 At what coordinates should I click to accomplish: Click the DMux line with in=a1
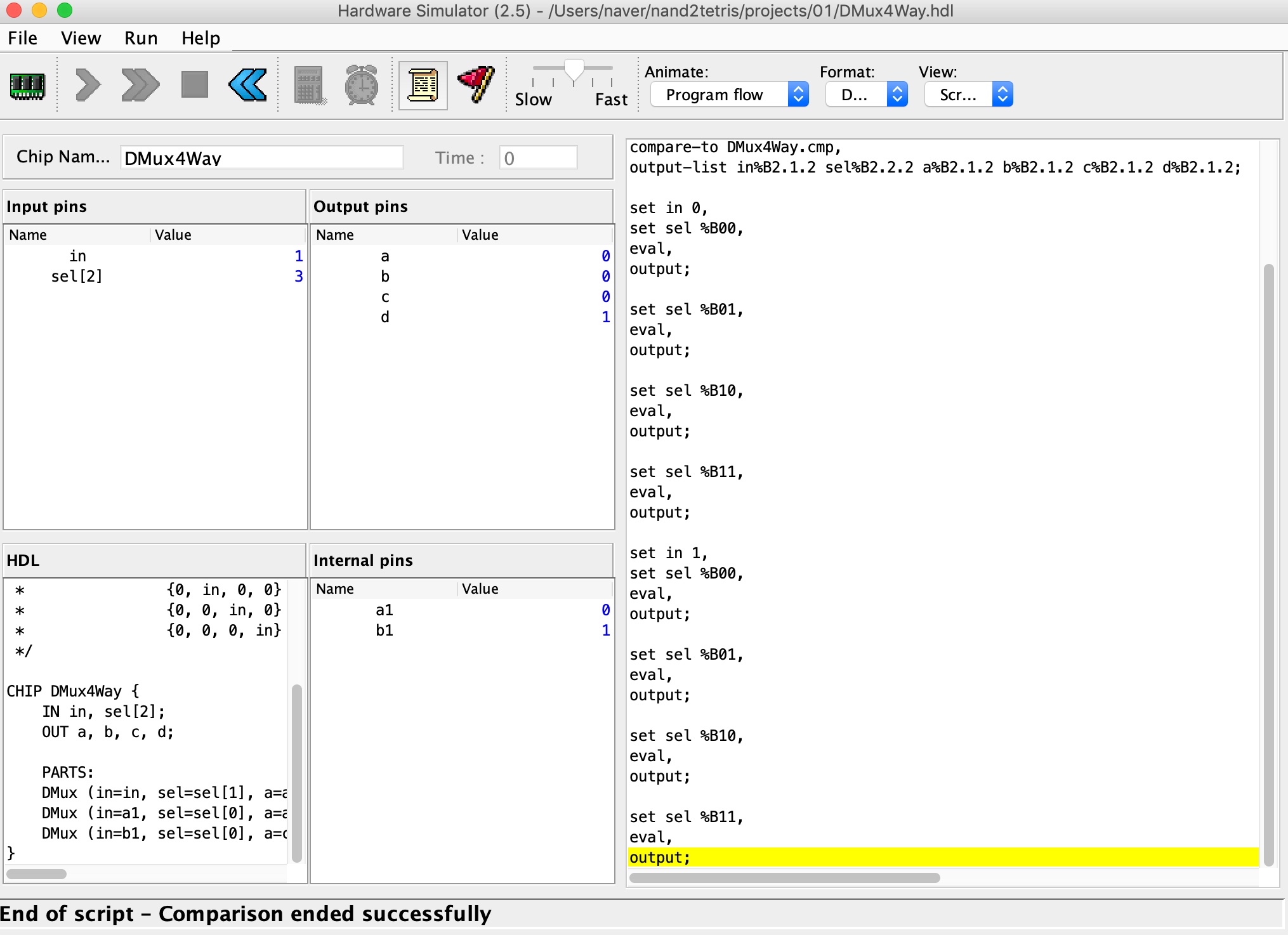(164, 813)
